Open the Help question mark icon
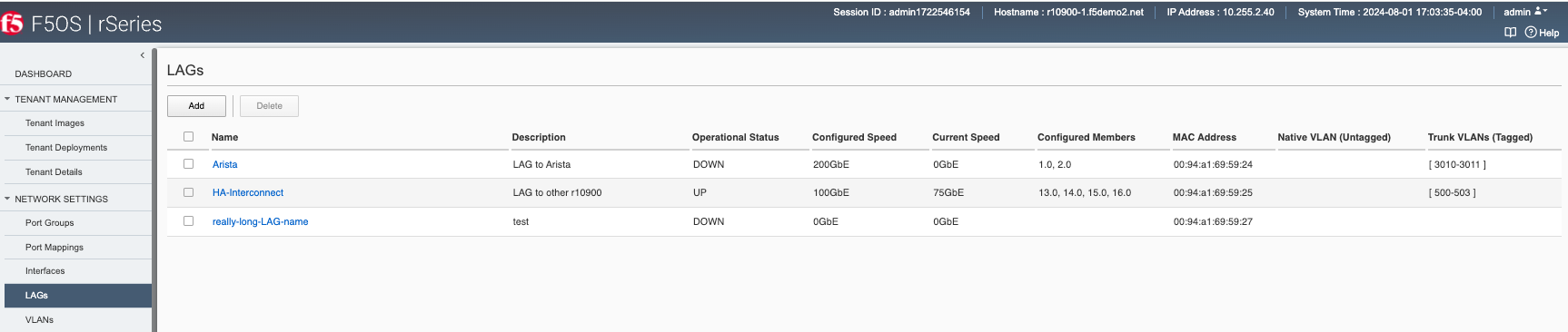The image size is (1568, 332). click(1531, 33)
